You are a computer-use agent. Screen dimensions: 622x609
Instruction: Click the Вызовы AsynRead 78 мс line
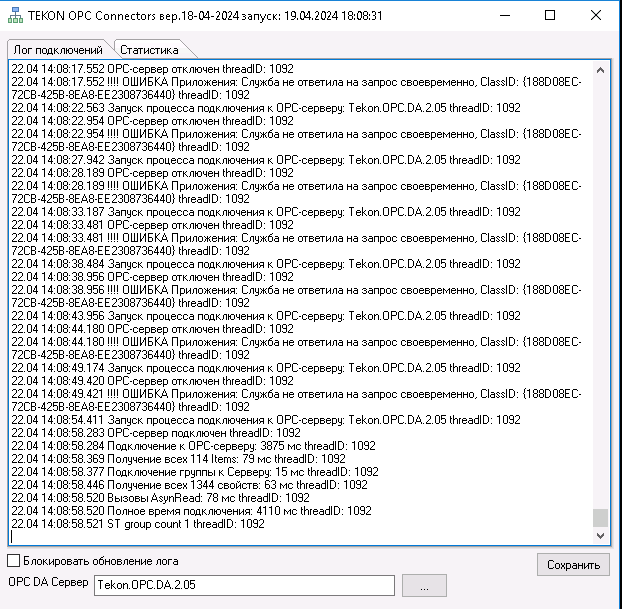pyautogui.click(x=160, y=498)
